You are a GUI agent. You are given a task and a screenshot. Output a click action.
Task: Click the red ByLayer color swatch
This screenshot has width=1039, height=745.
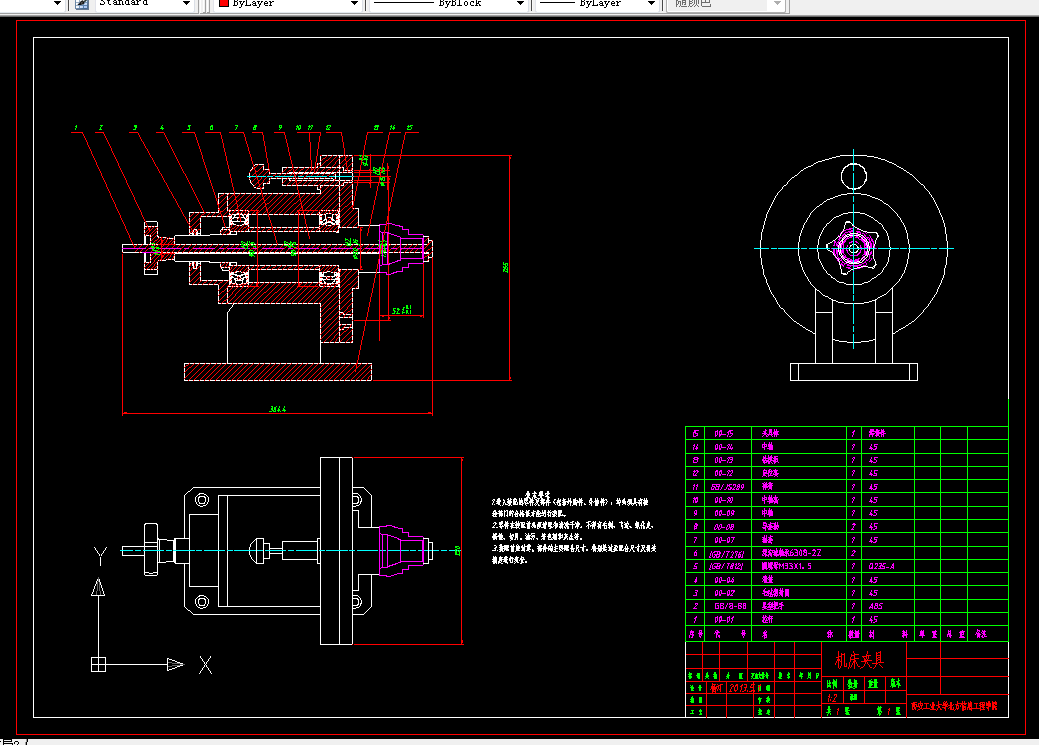224,3
